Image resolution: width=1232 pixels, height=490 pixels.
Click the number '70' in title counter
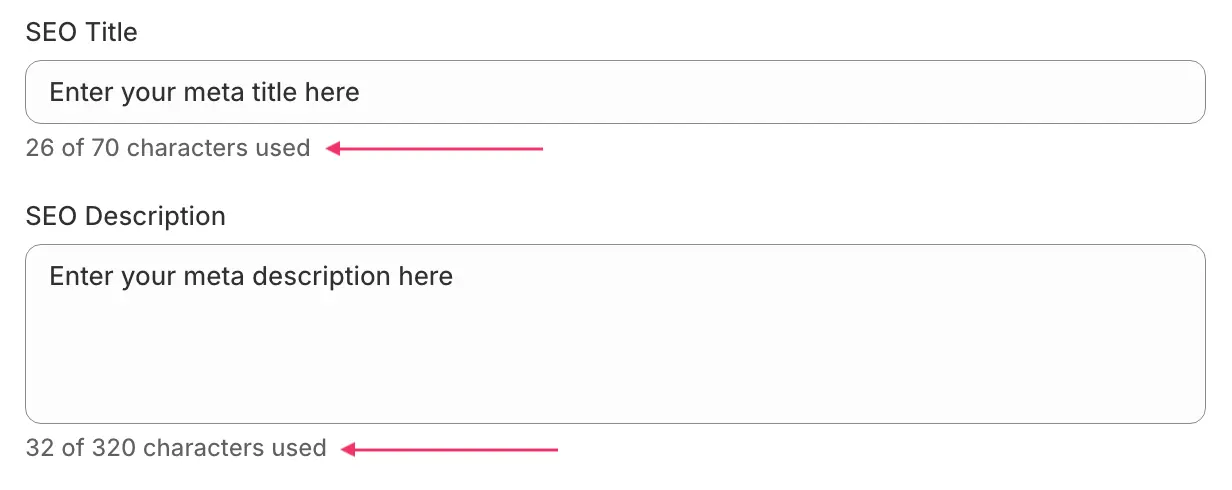click(x=105, y=149)
